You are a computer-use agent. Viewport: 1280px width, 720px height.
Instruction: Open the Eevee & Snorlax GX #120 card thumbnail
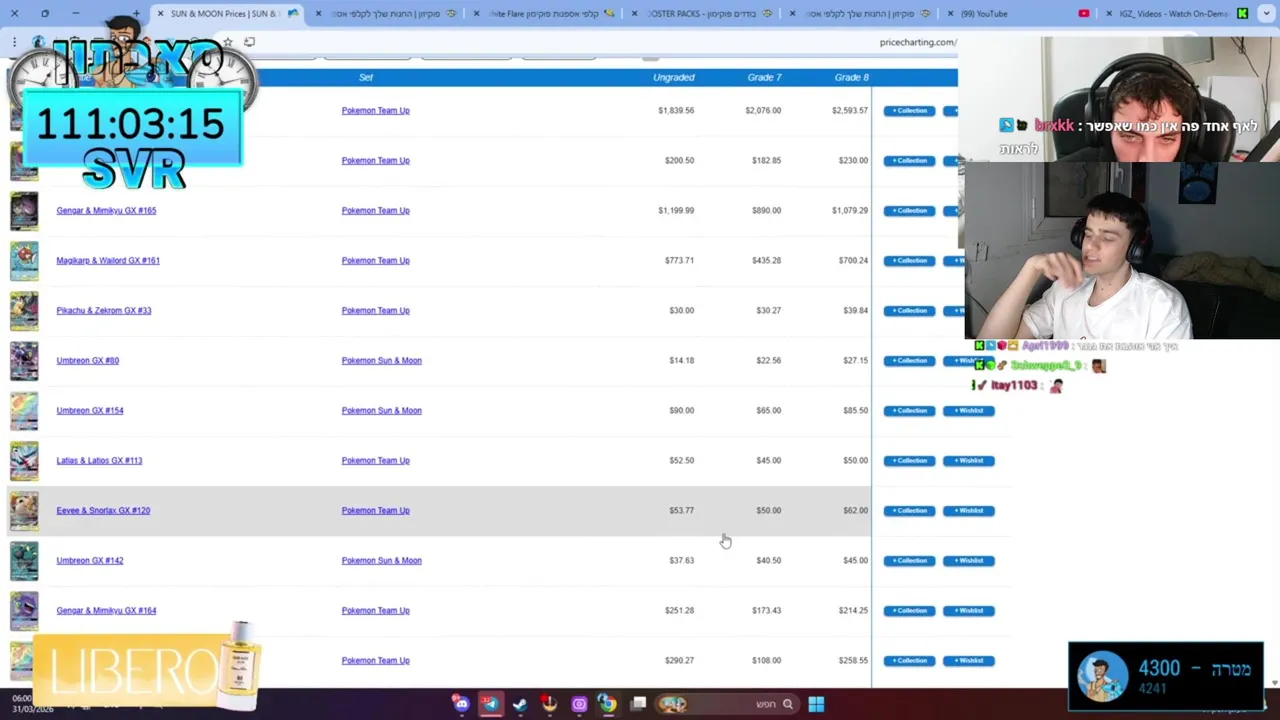point(24,511)
